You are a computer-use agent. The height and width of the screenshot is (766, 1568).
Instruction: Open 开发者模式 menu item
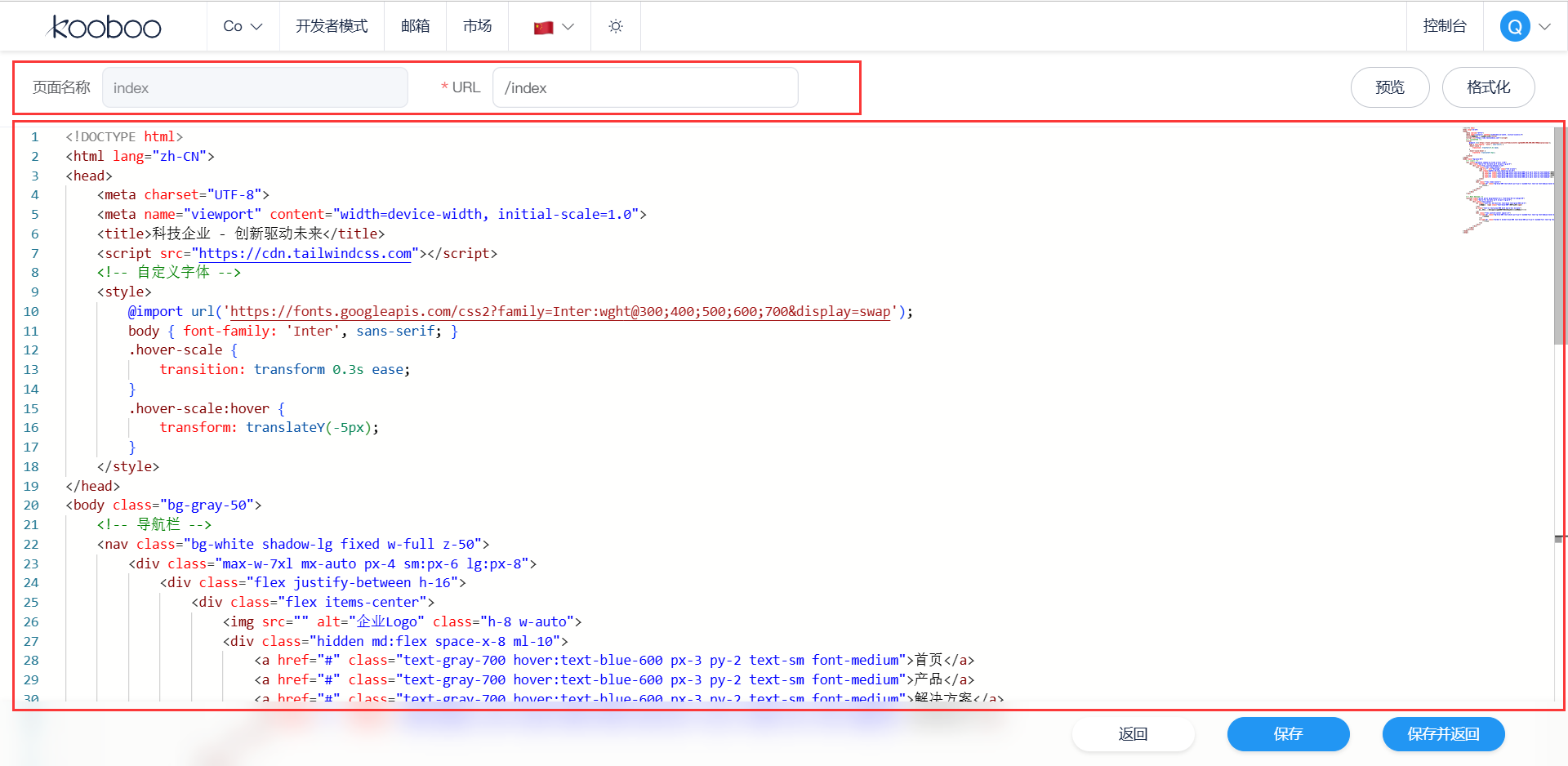(x=332, y=26)
